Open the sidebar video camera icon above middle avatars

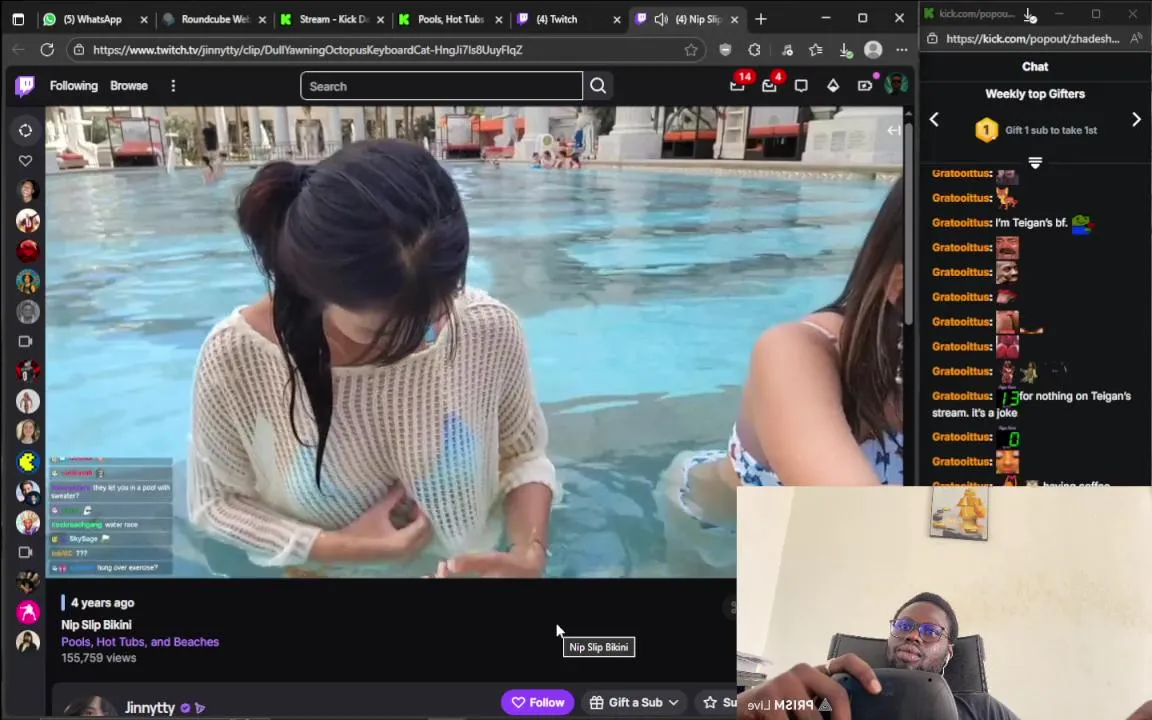(26, 342)
